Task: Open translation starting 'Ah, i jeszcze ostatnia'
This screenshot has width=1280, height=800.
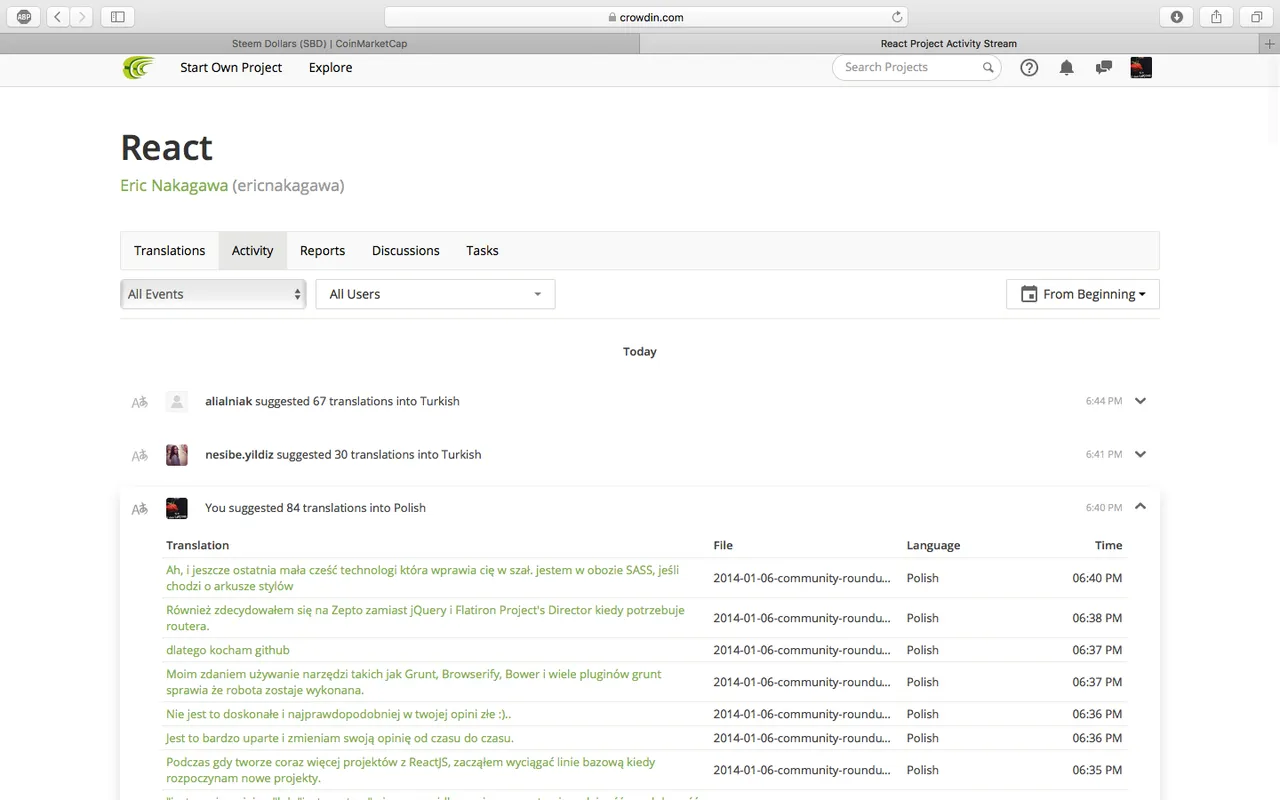Action: pyautogui.click(x=423, y=578)
